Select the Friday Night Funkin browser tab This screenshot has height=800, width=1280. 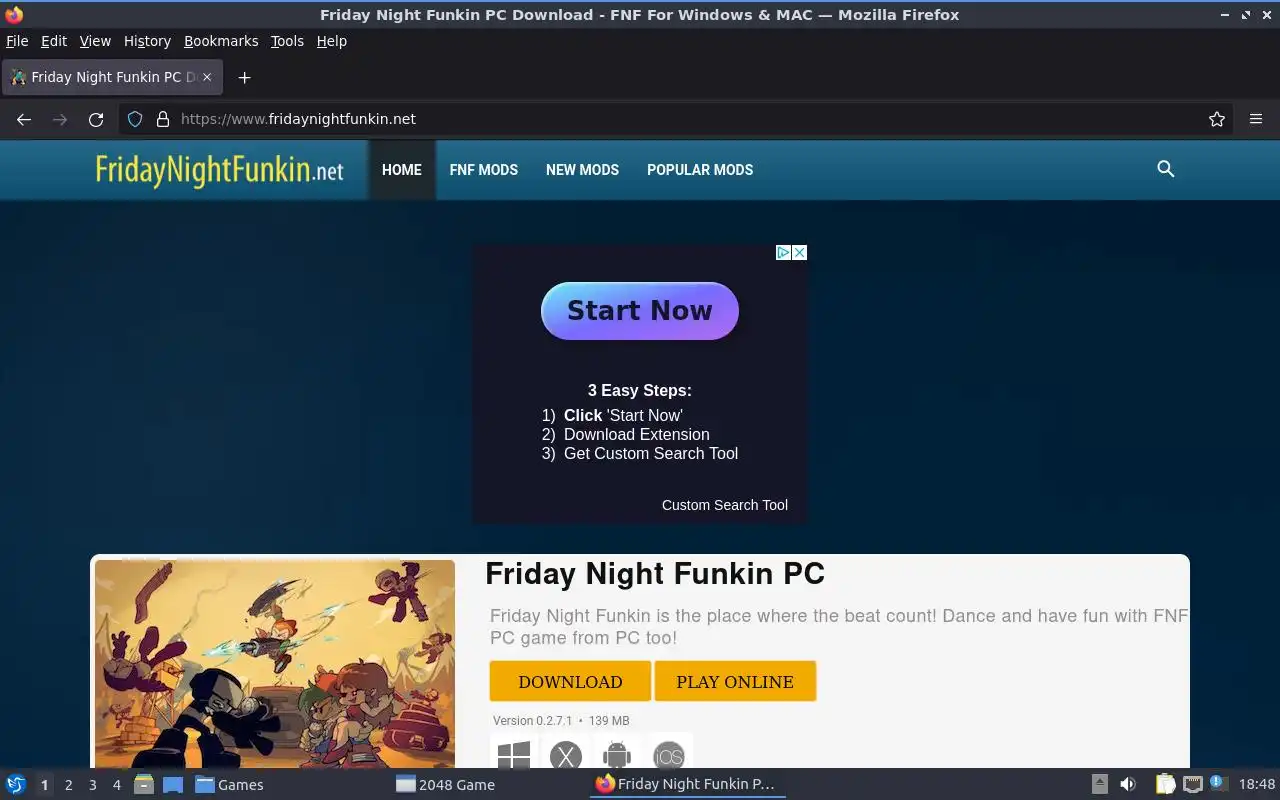(112, 77)
